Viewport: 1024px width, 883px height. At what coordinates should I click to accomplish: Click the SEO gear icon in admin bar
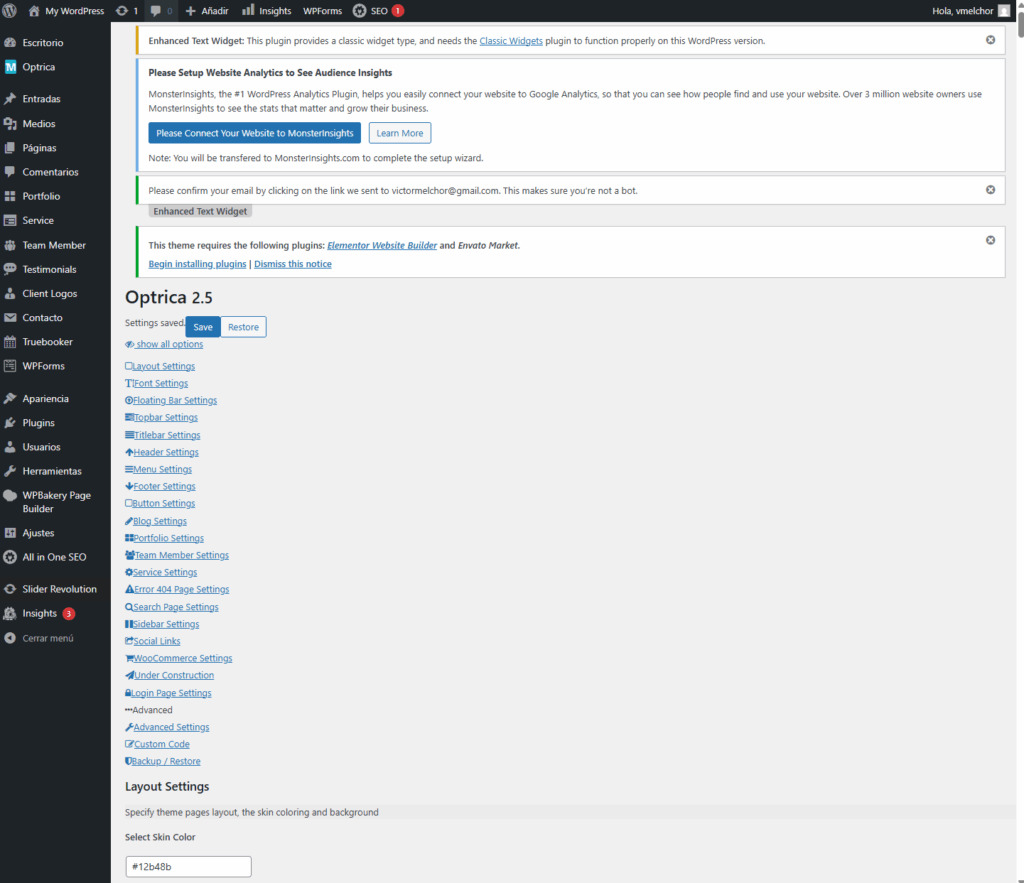pos(359,10)
